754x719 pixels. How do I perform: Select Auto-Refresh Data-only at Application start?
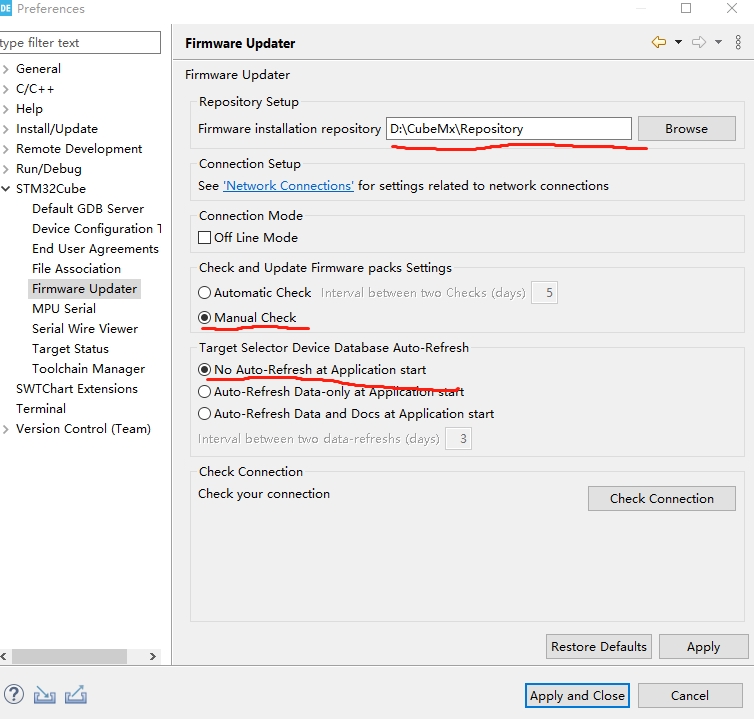(205, 392)
